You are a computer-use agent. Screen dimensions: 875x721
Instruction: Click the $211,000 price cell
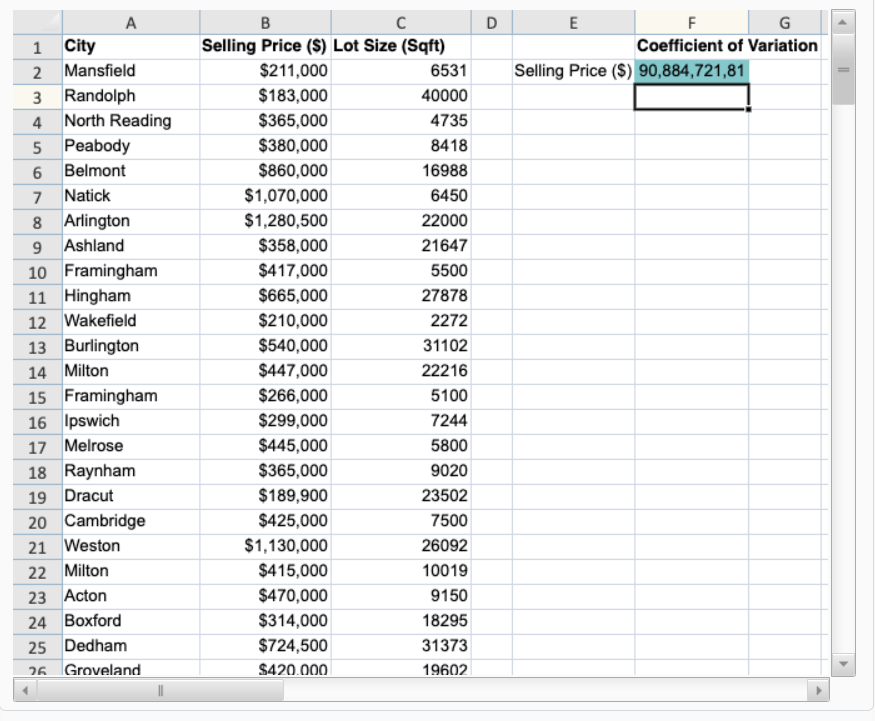click(265, 71)
